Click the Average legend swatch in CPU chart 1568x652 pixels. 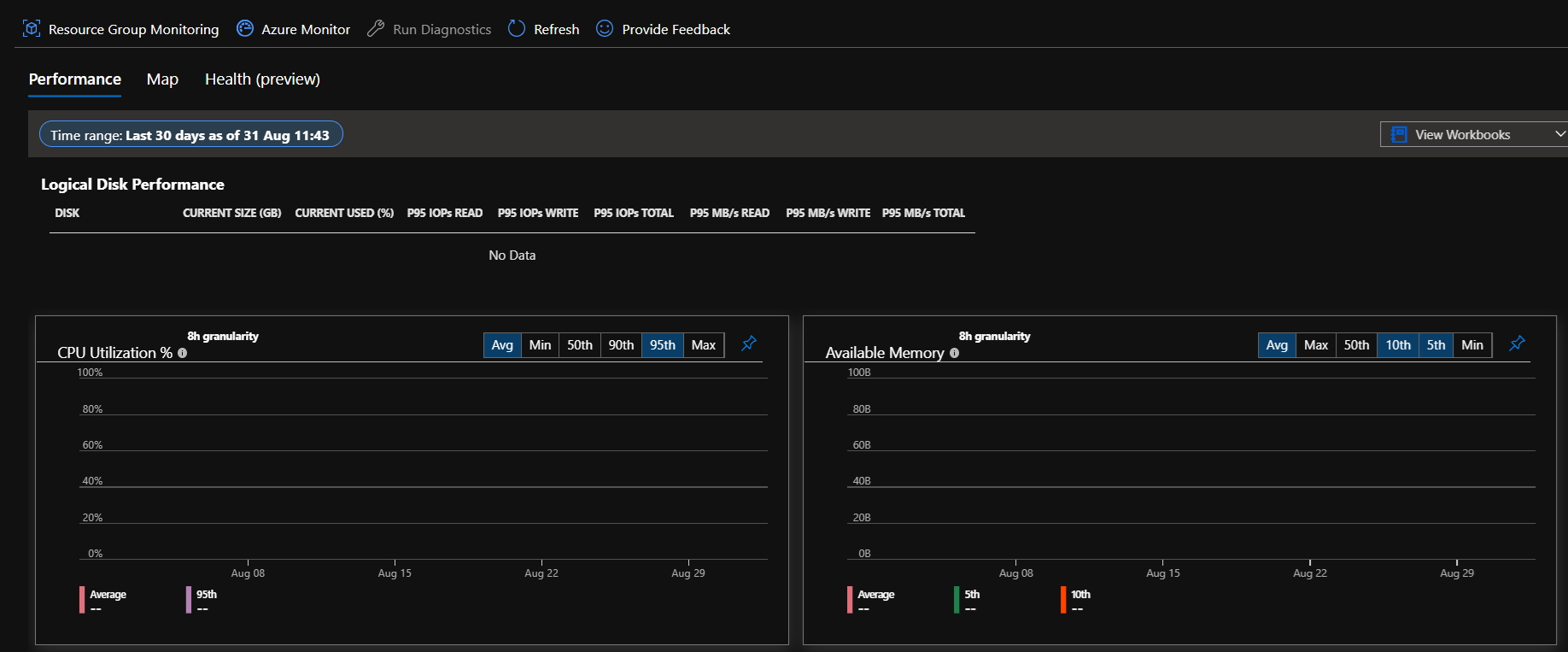pos(82,600)
